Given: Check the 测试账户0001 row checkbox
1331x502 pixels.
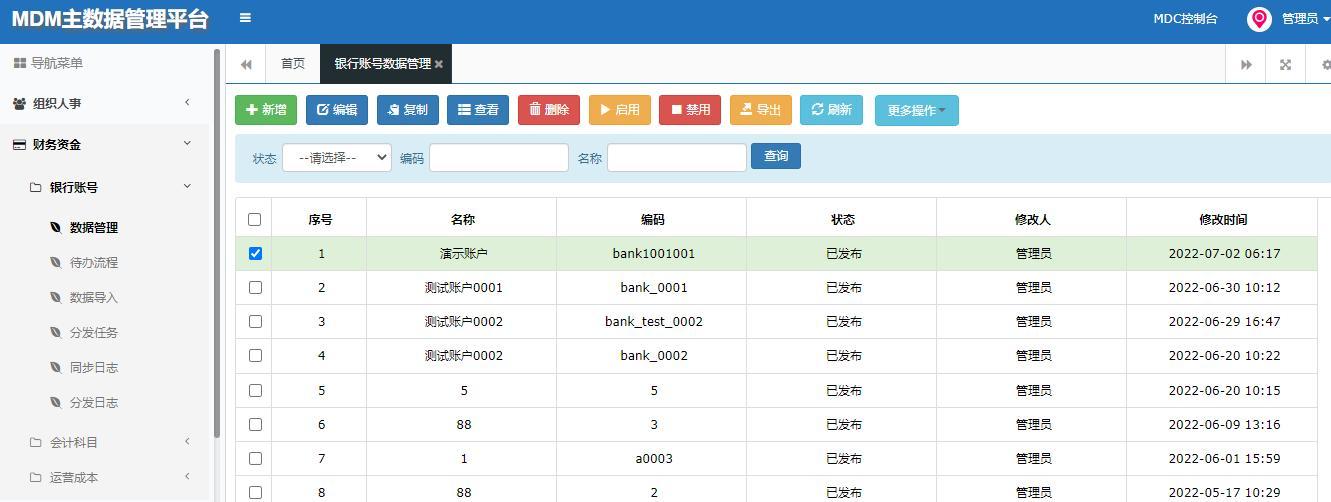Looking at the screenshot, I should click(255, 287).
